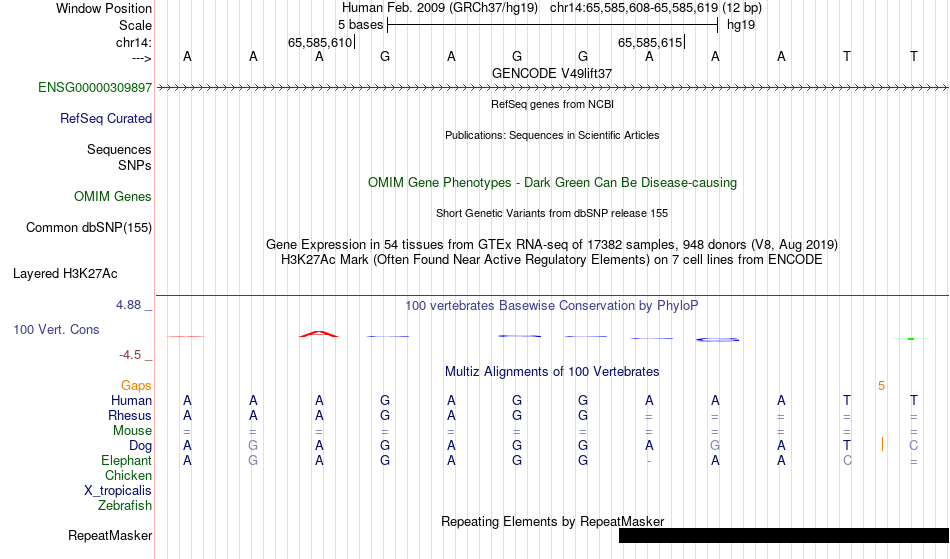Viewport: 950px width, 559px height.
Task: Click the H3K27Ac Mark ENCODE track title
Action: (552, 260)
